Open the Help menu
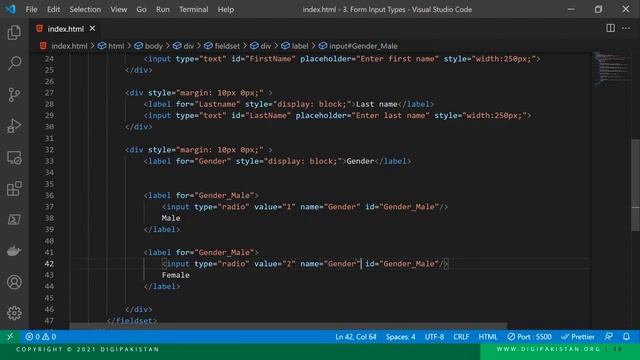 226,9
